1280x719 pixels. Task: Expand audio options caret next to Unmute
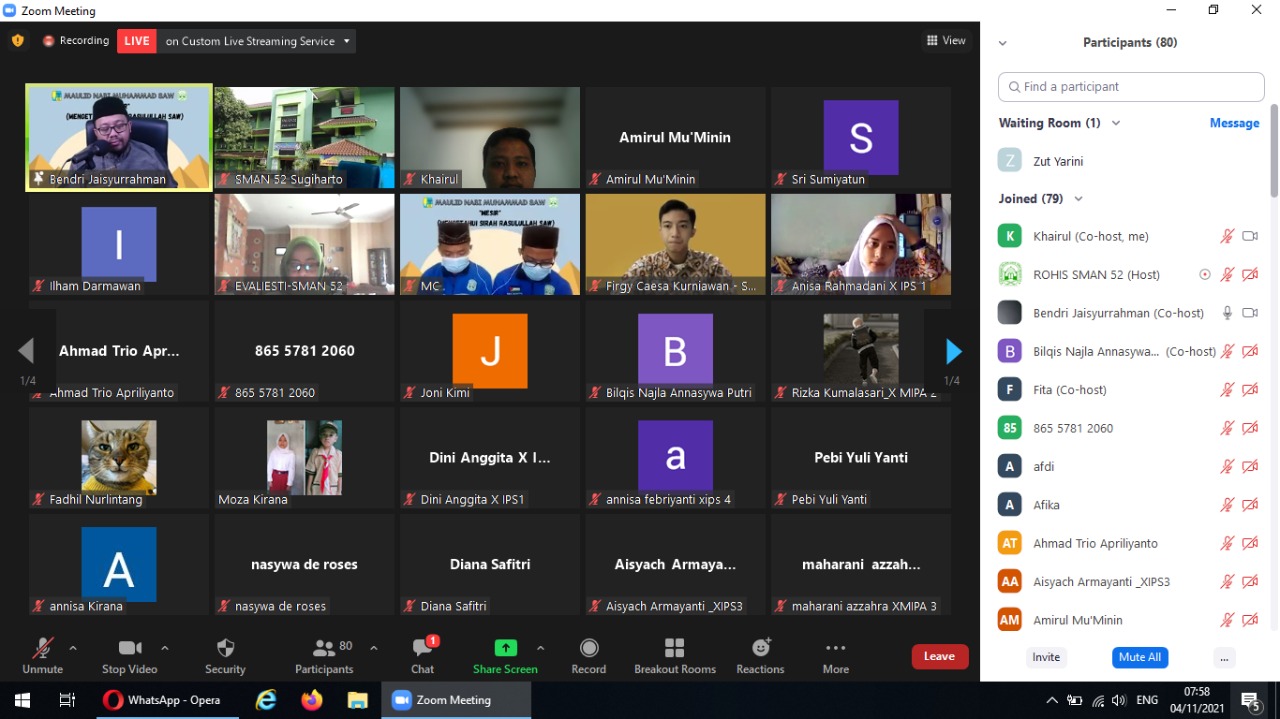[x=72, y=648]
